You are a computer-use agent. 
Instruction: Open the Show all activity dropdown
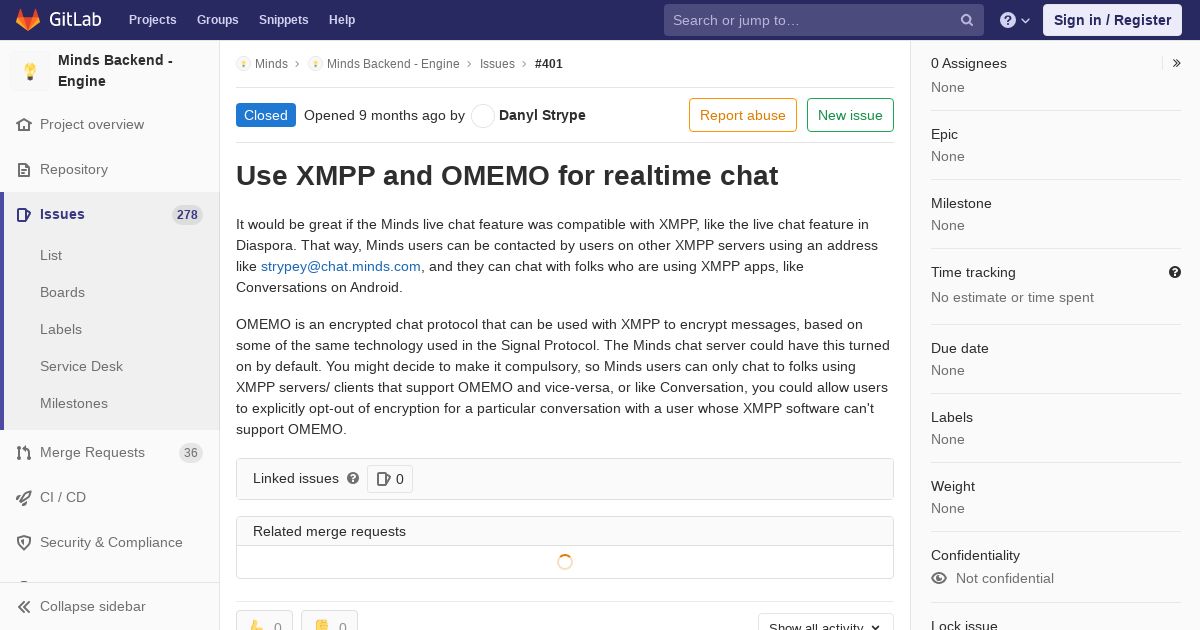[826, 624]
